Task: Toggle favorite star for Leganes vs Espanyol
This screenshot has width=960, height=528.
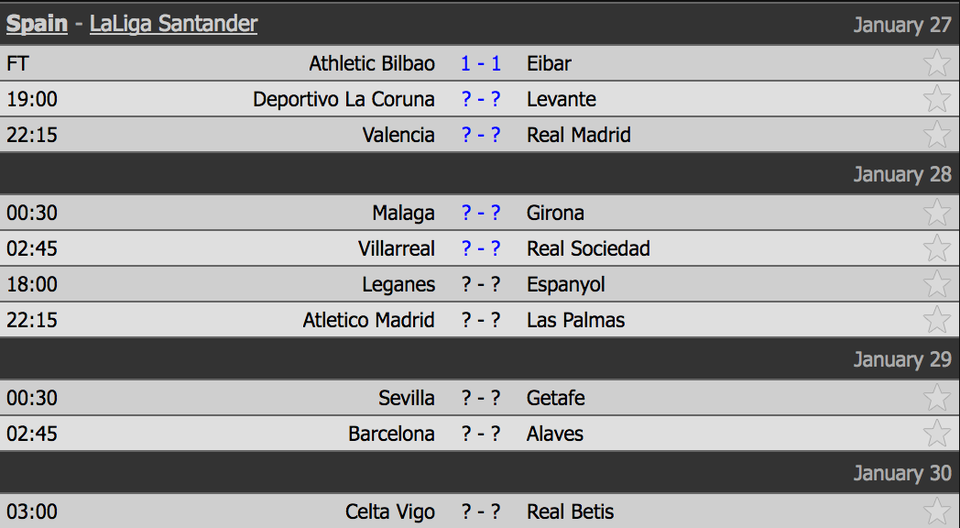Action: coord(937,285)
